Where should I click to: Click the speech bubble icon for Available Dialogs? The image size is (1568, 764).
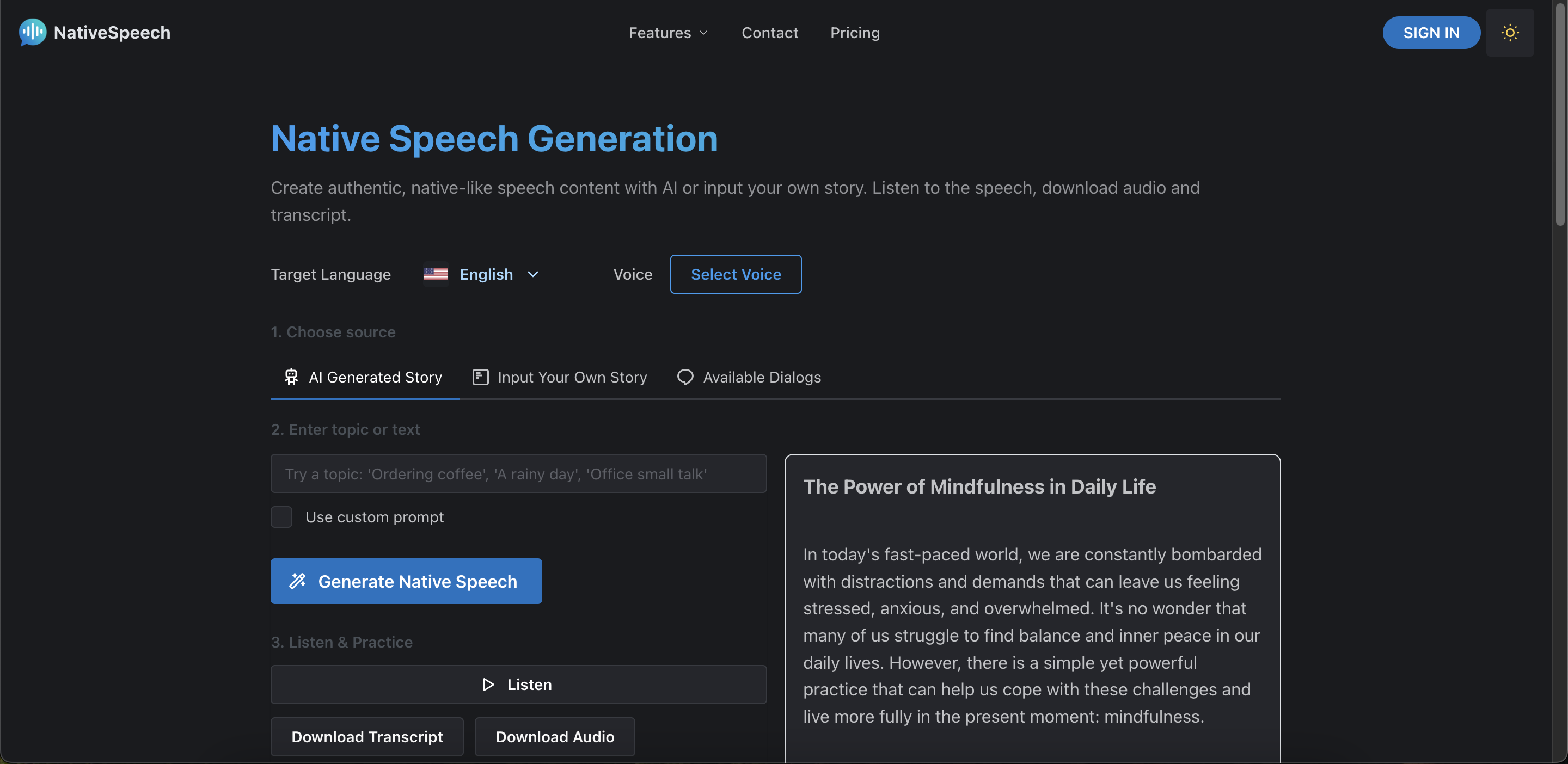tap(685, 377)
